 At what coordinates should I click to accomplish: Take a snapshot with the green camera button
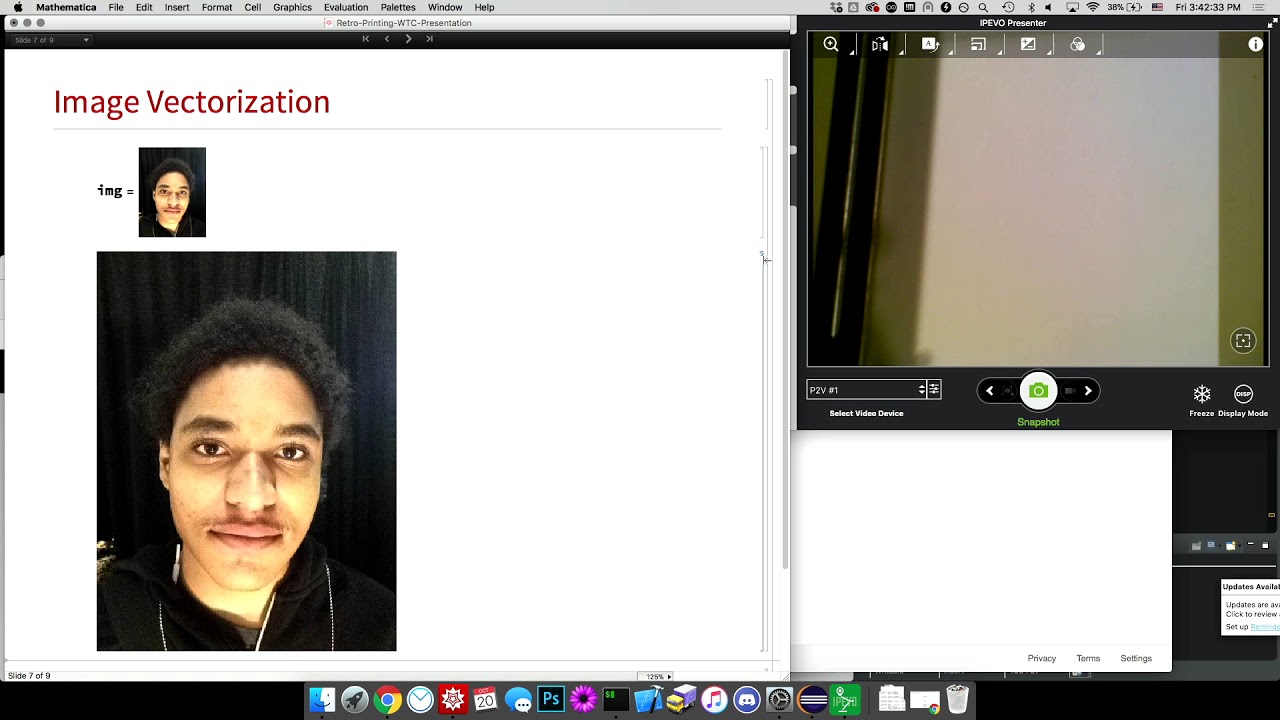point(1038,391)
